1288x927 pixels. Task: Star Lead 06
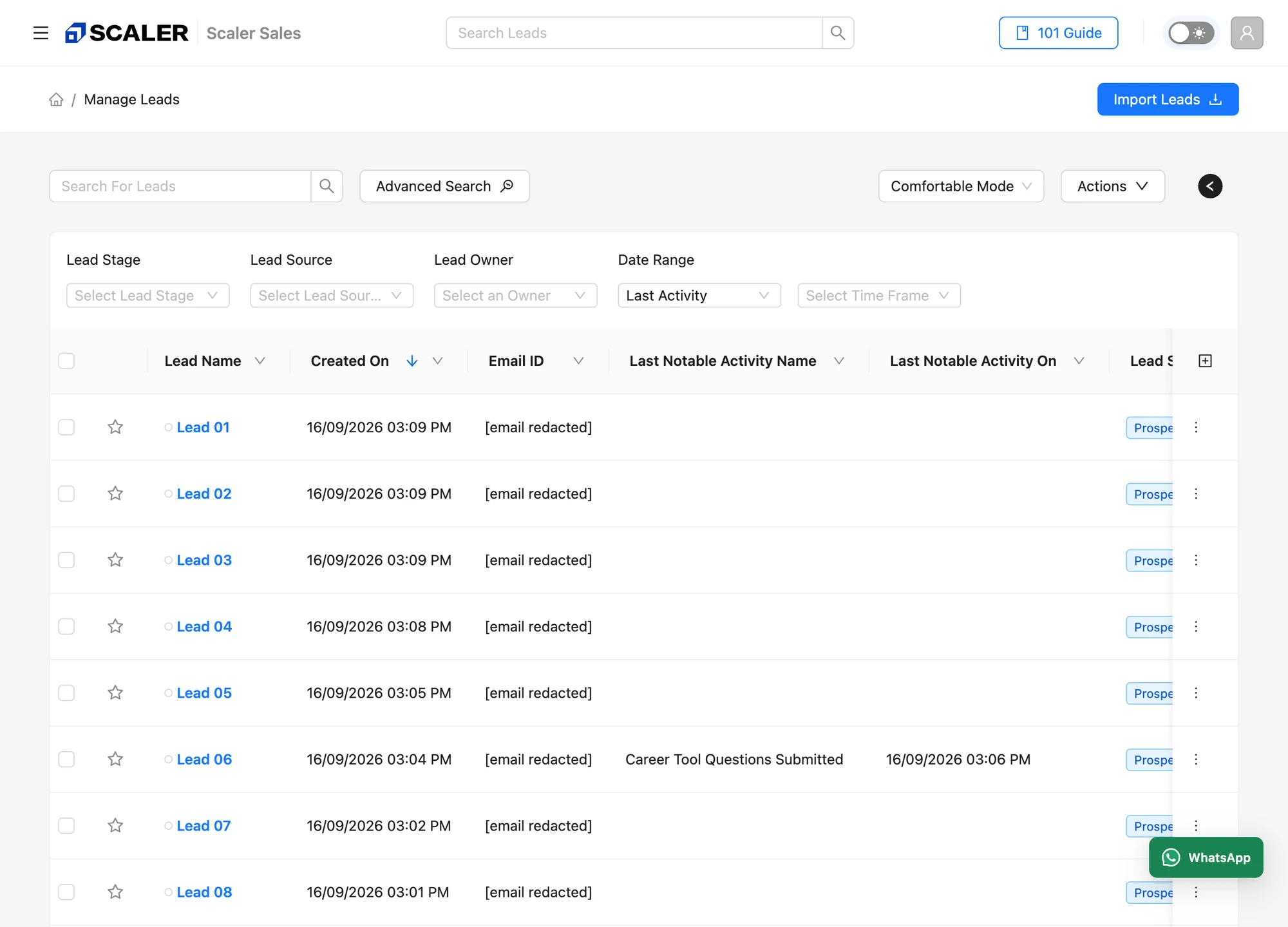pyautogui.click(x=115, y=759)
